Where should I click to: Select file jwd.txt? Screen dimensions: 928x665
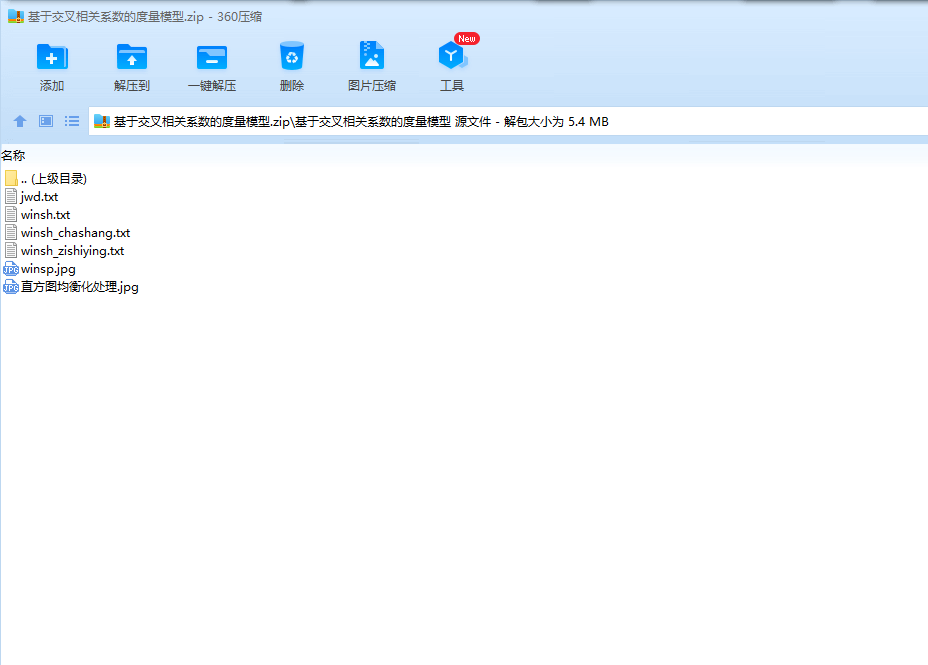[31, 197]
